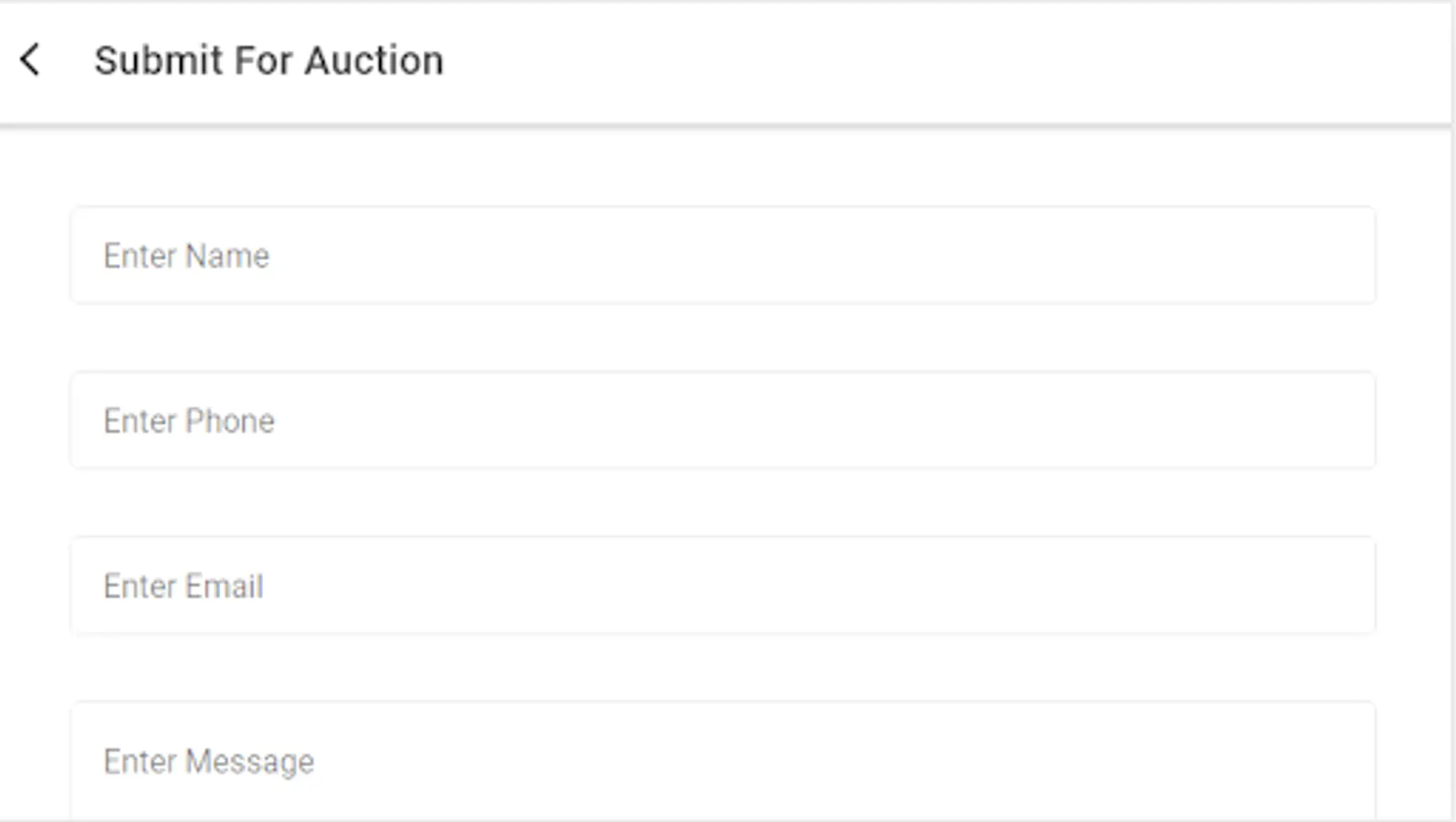The height and width of the screenshot is (822, 1456).
Task: Click the Submit For Auction title
Action: click(x=269, y=60)
